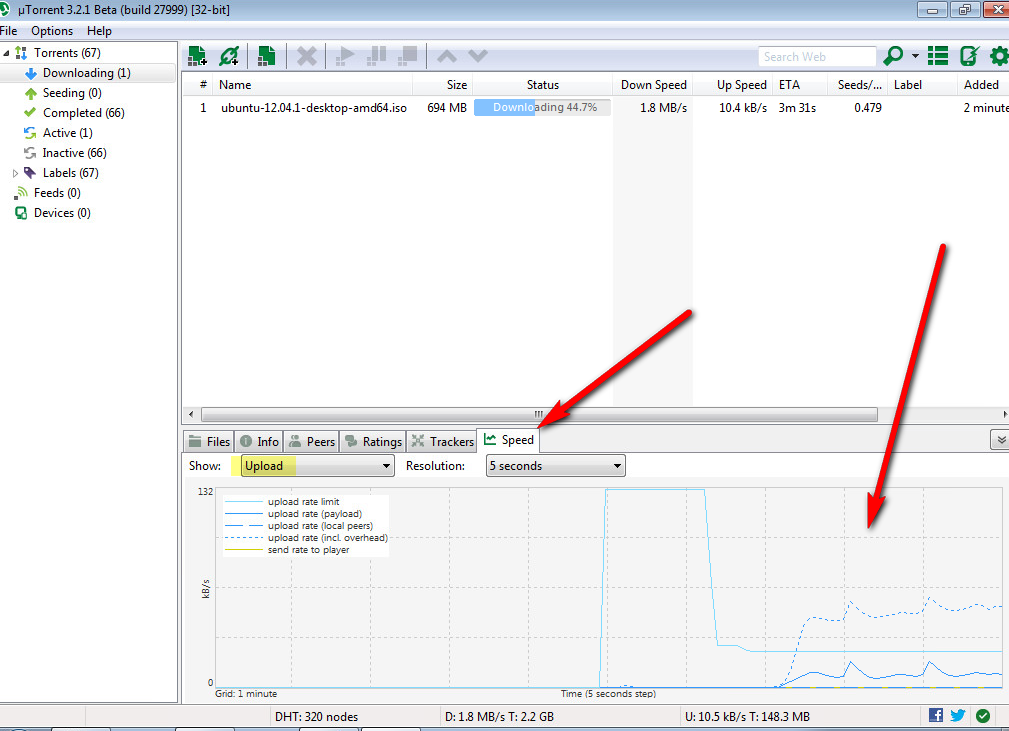Select the Create New Torrent icon
Viewport: 1009px width, 731px height.
click(266, 55)
